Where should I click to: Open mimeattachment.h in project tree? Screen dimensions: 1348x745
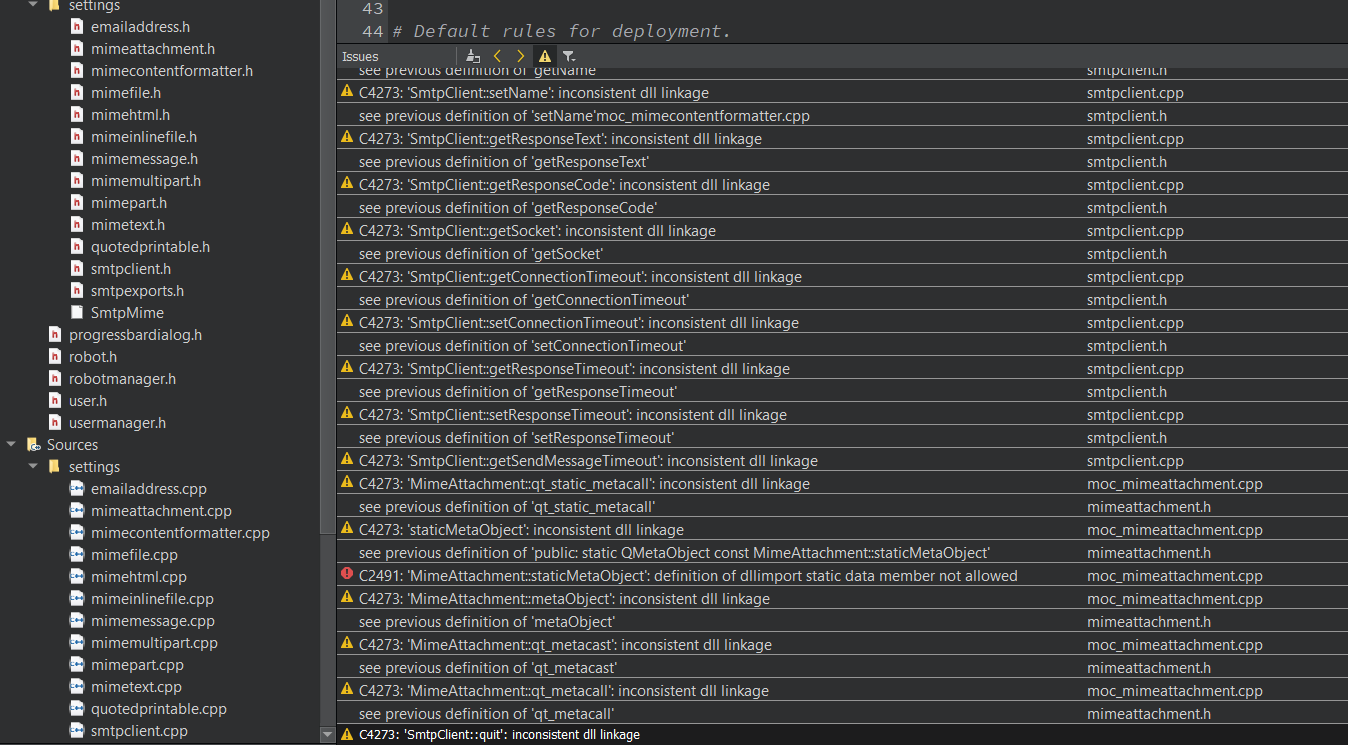153,49
